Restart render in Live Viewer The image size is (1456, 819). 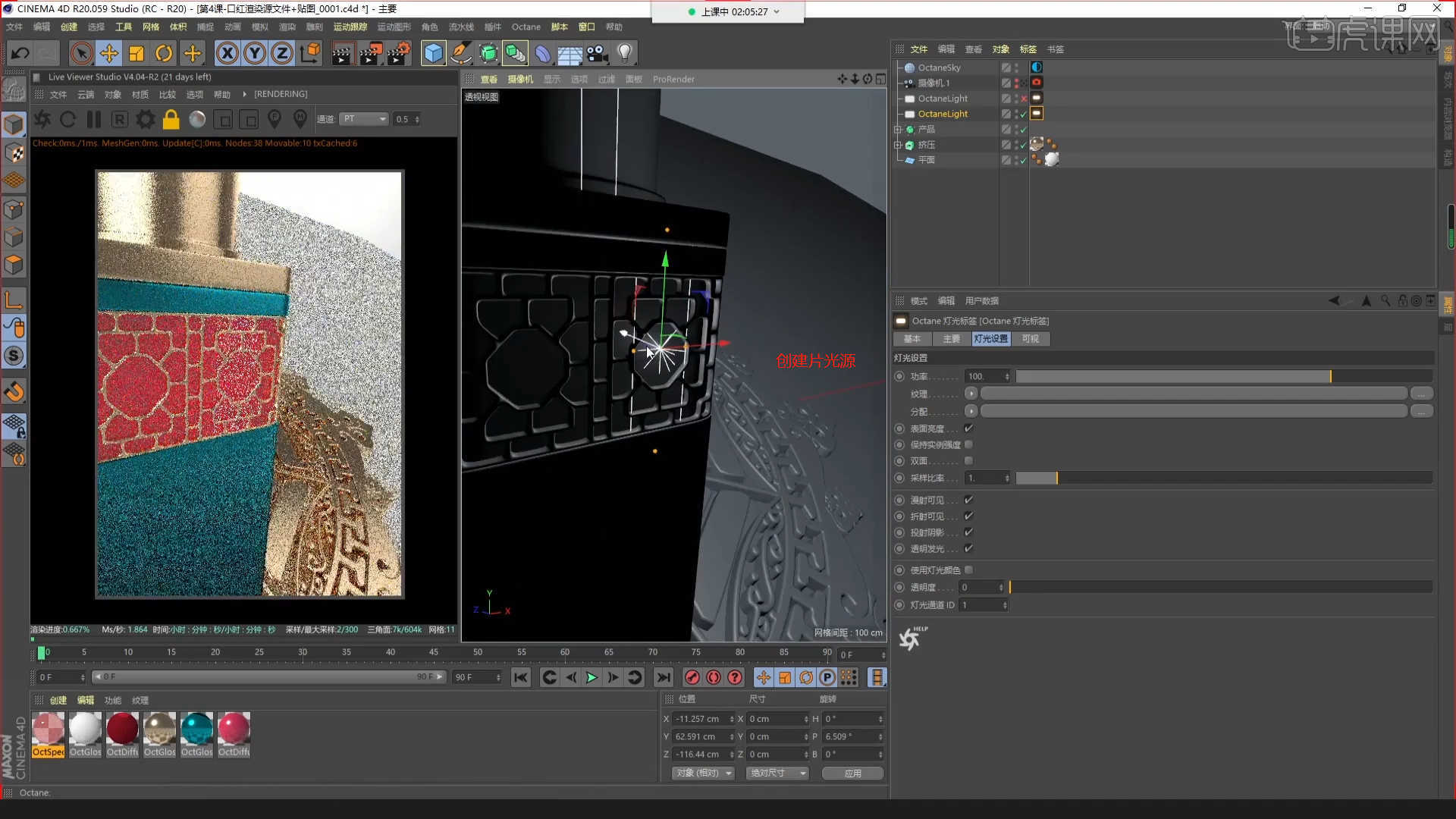click(67, 119)
